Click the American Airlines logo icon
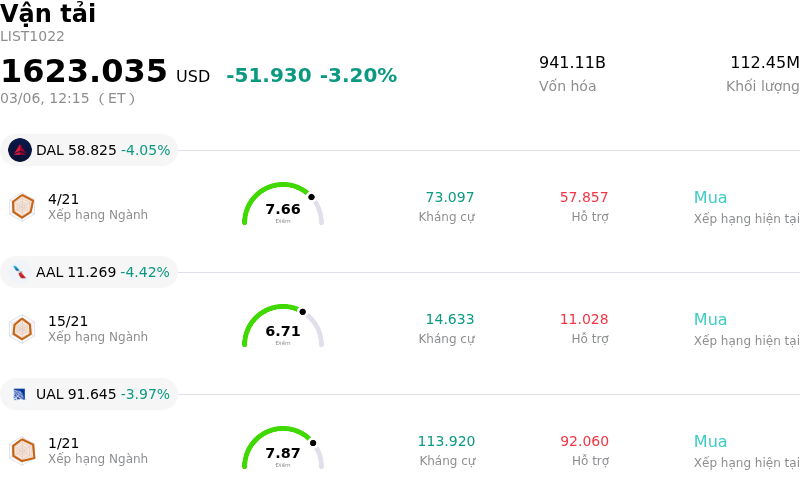 (x=20, y=272)
